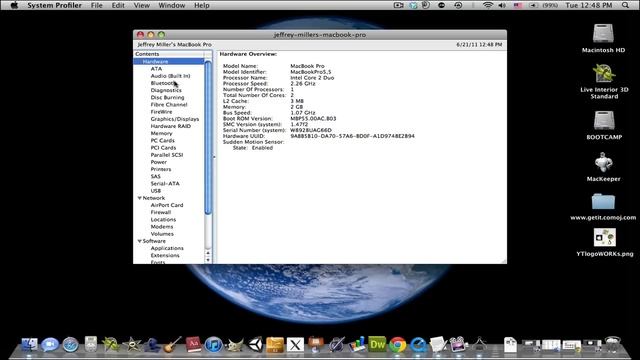
Task: Select Power in the sidebar
Action: pos(158,162)
